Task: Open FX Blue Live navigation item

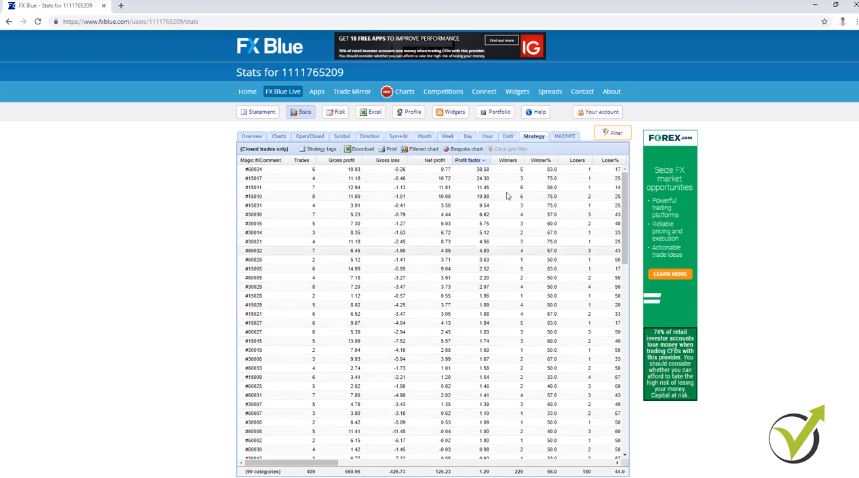Action: (x=283, y=91)
